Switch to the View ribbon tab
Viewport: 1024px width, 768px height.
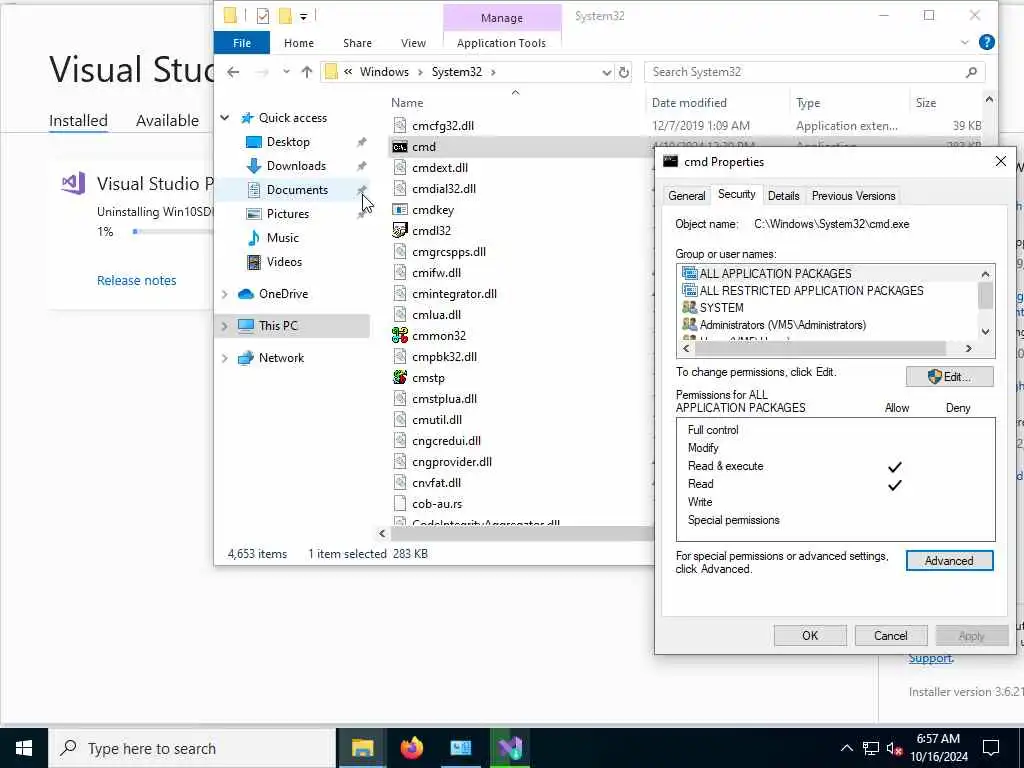(x=413, y=43)
